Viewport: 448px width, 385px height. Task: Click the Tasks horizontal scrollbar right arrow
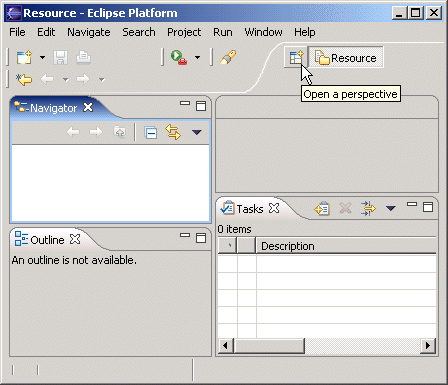point(428,345)
